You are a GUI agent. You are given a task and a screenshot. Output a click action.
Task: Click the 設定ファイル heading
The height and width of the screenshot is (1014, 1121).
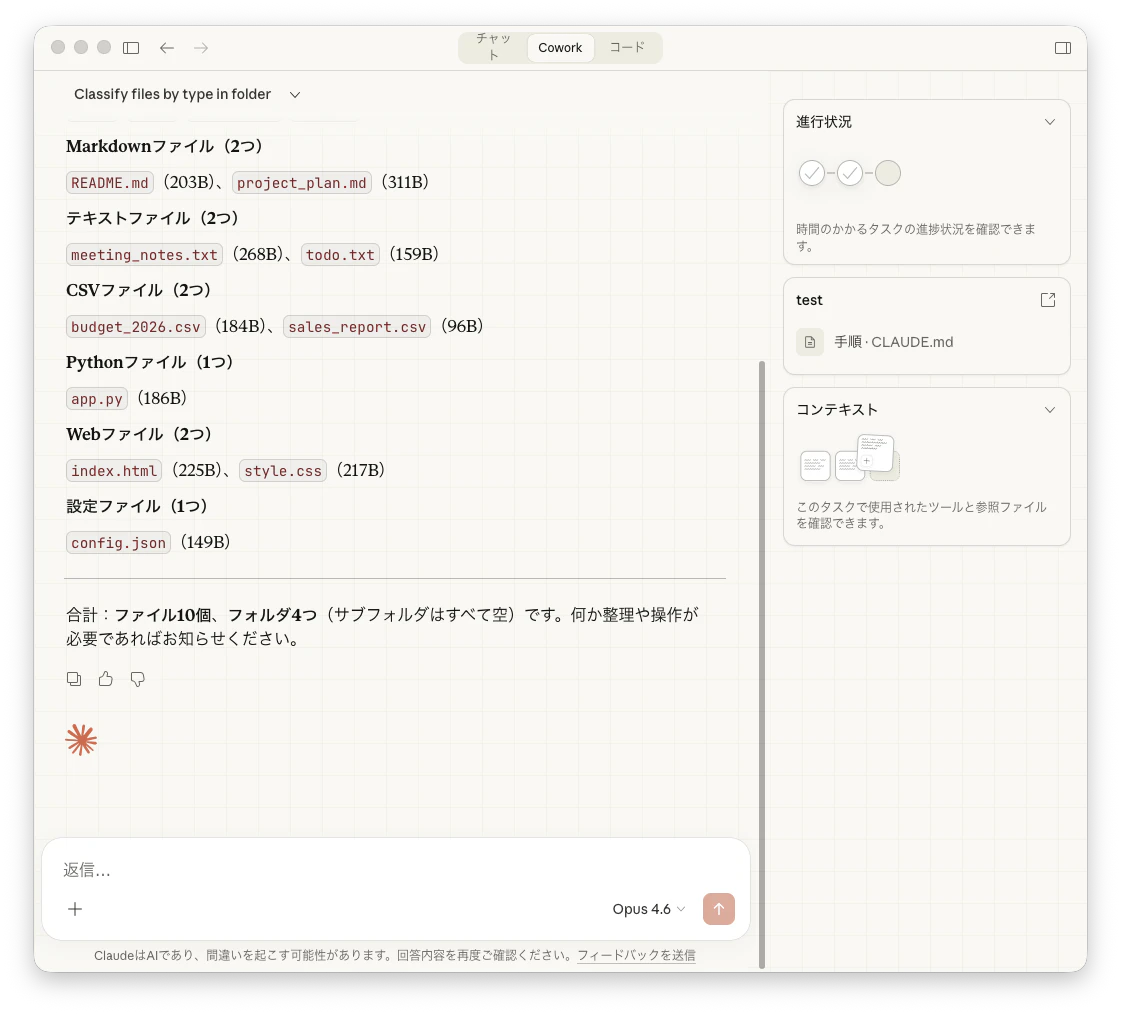pyautogui.click(x=137, y=506)
